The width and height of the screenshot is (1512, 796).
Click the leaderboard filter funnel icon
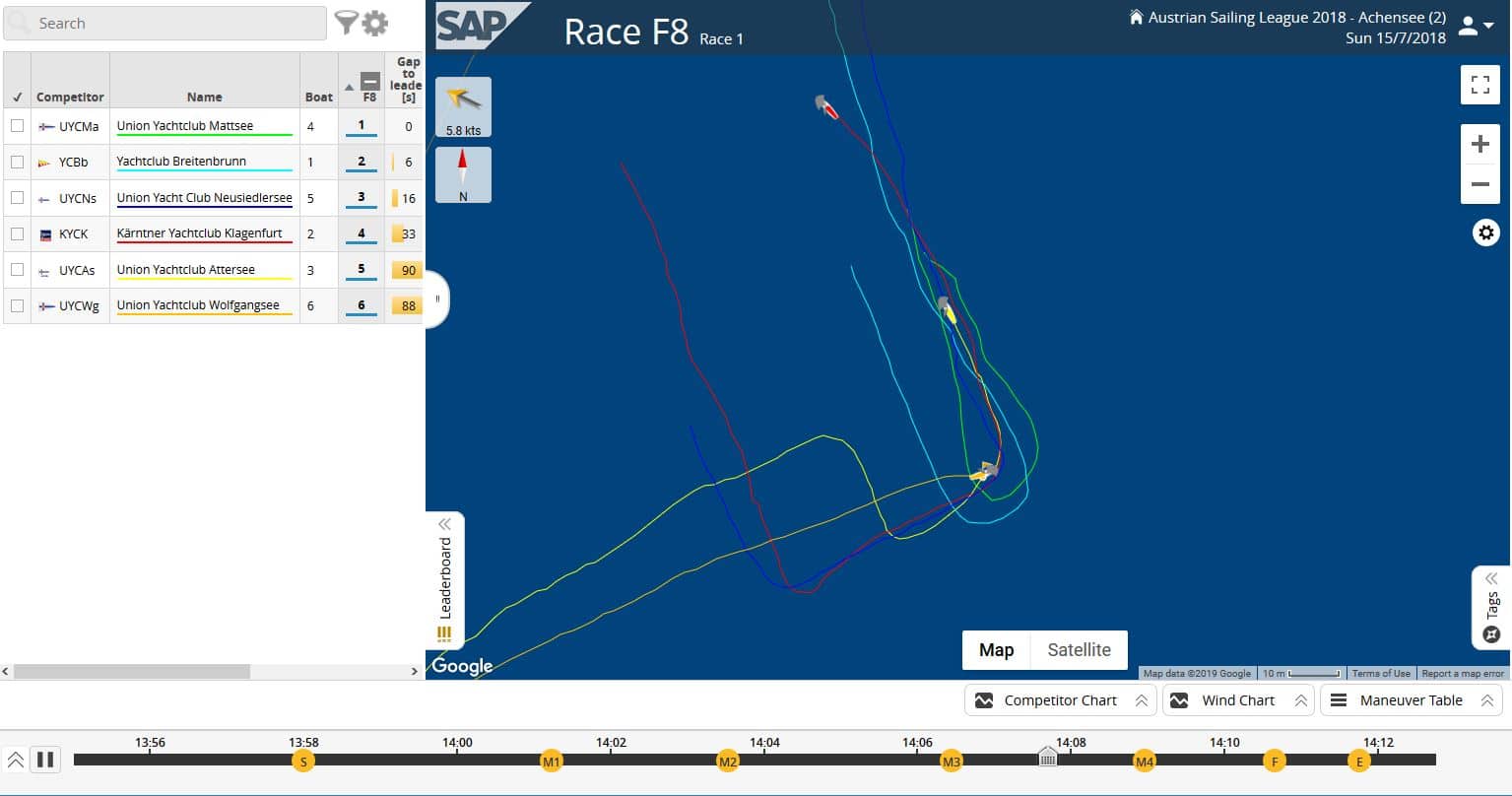click(346, 23)
